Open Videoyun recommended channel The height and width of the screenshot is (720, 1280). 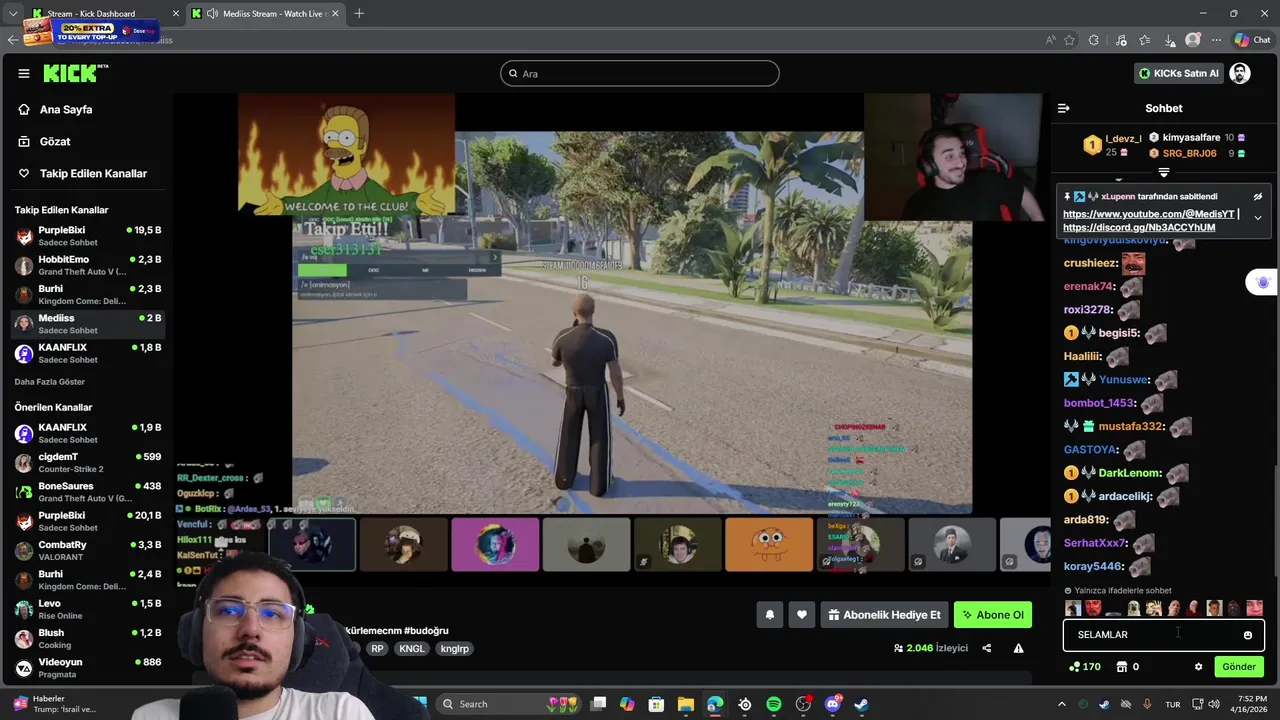(88, 668)
